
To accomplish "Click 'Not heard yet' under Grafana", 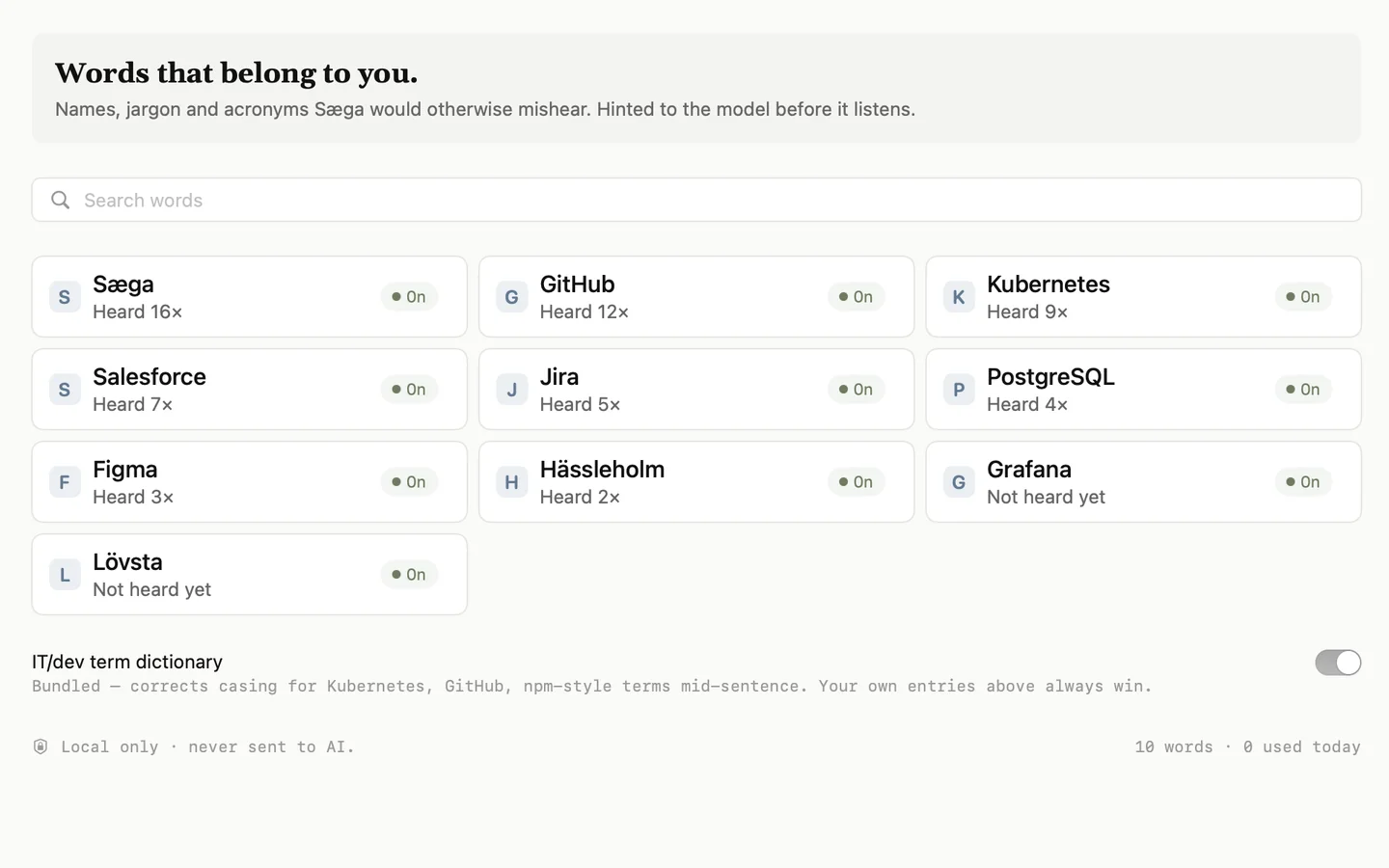I will click(x=1046, y=498).
